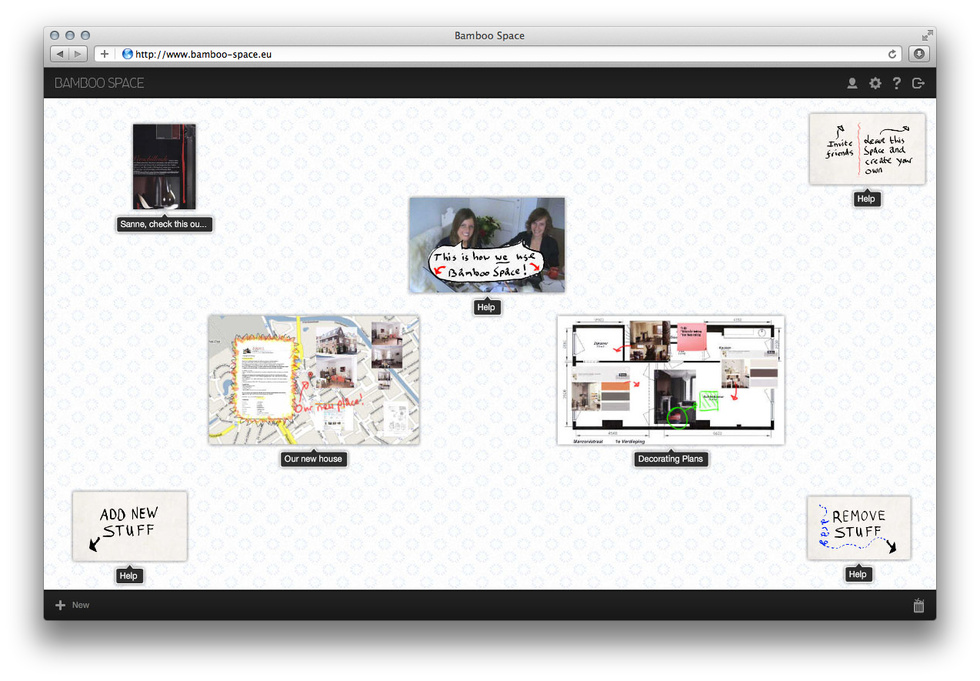
Task: Click the trash can icon
Action: pyautogui.click(x=919, y=605)
